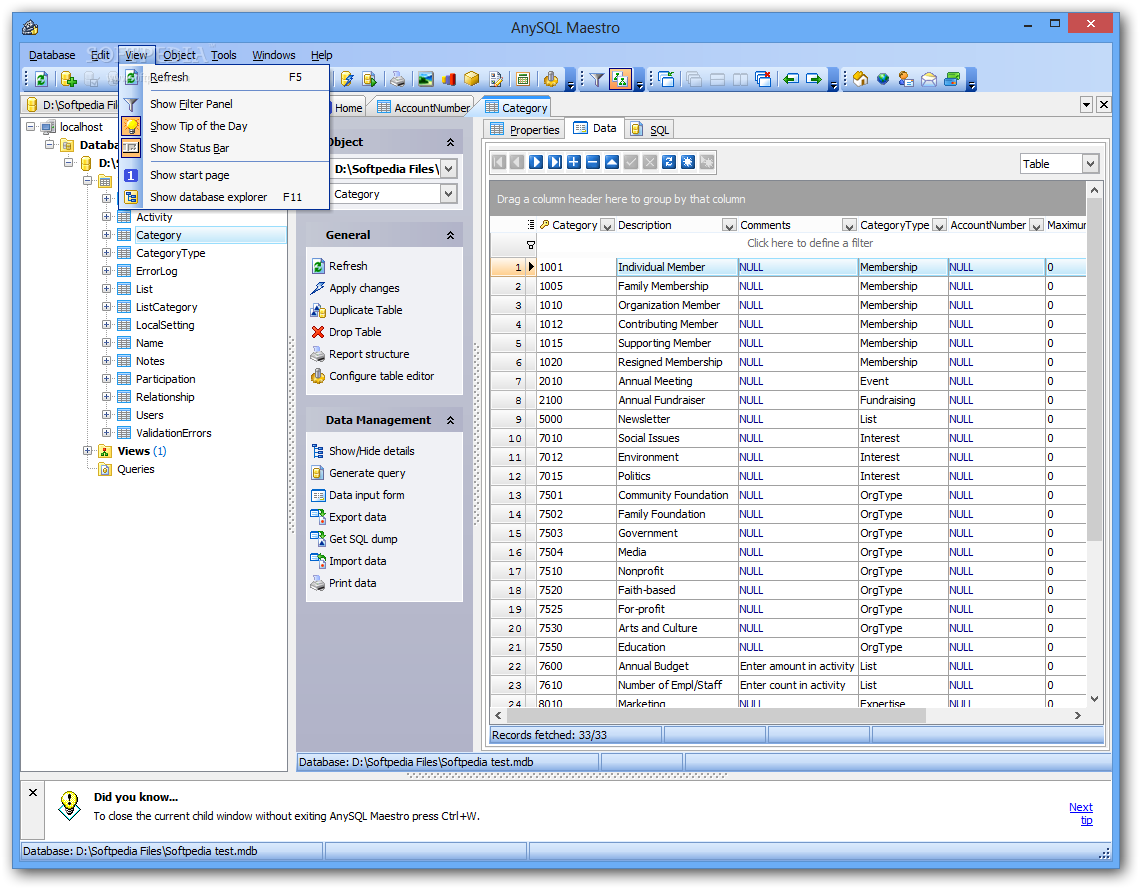1140x889 pixels.
Task: Click the bar chart diagram toolbar icon
Action: [449, 79]
